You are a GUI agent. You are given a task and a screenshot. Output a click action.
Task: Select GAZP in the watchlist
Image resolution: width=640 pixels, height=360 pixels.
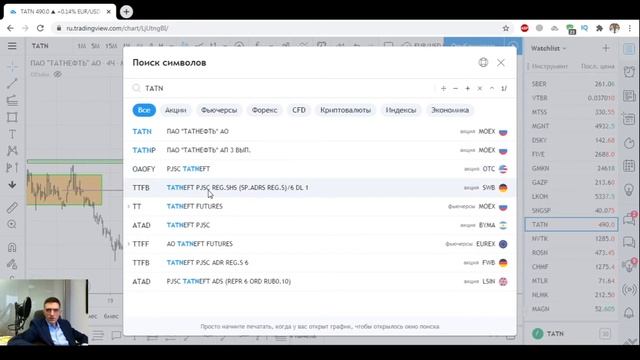571,182
